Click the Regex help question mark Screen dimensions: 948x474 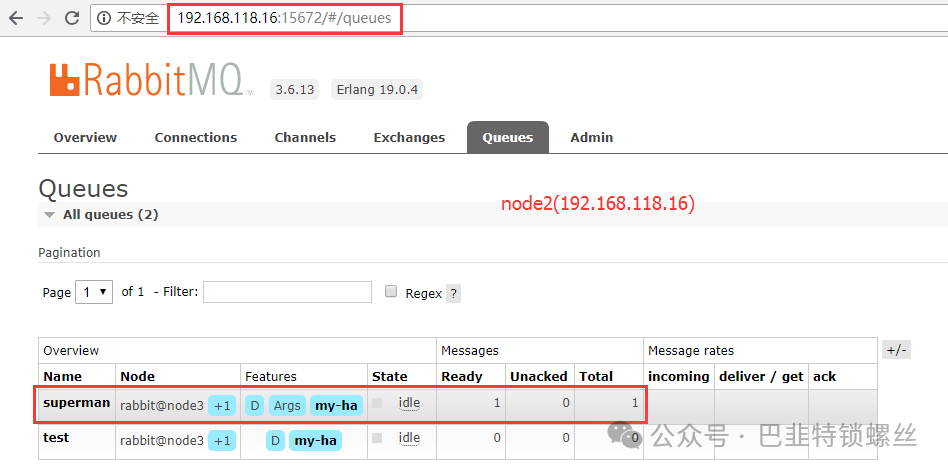[453, 294]
